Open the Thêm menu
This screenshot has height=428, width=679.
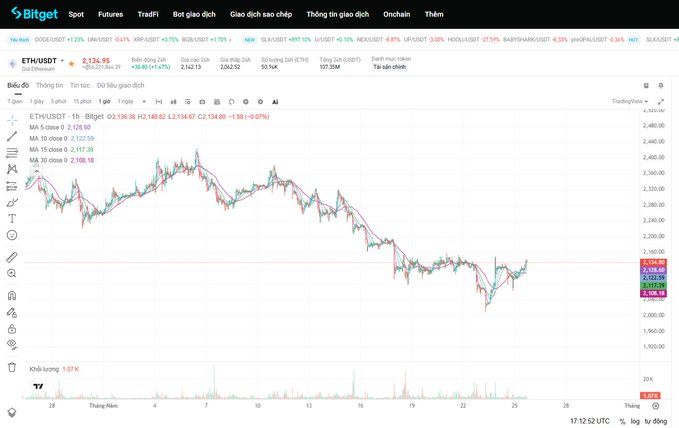tap(434, 14)
